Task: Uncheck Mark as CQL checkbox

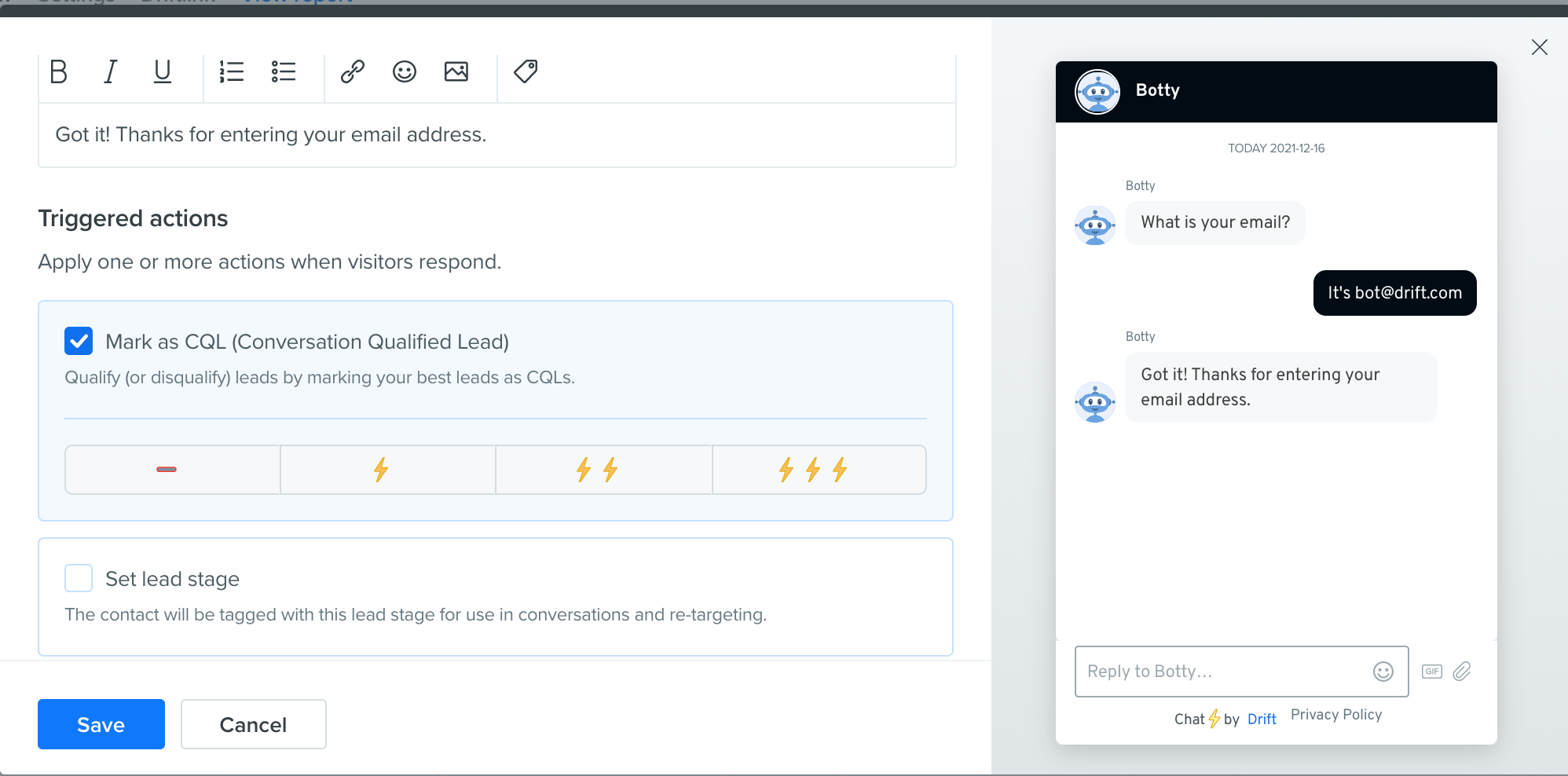Action: click(79, 342)
